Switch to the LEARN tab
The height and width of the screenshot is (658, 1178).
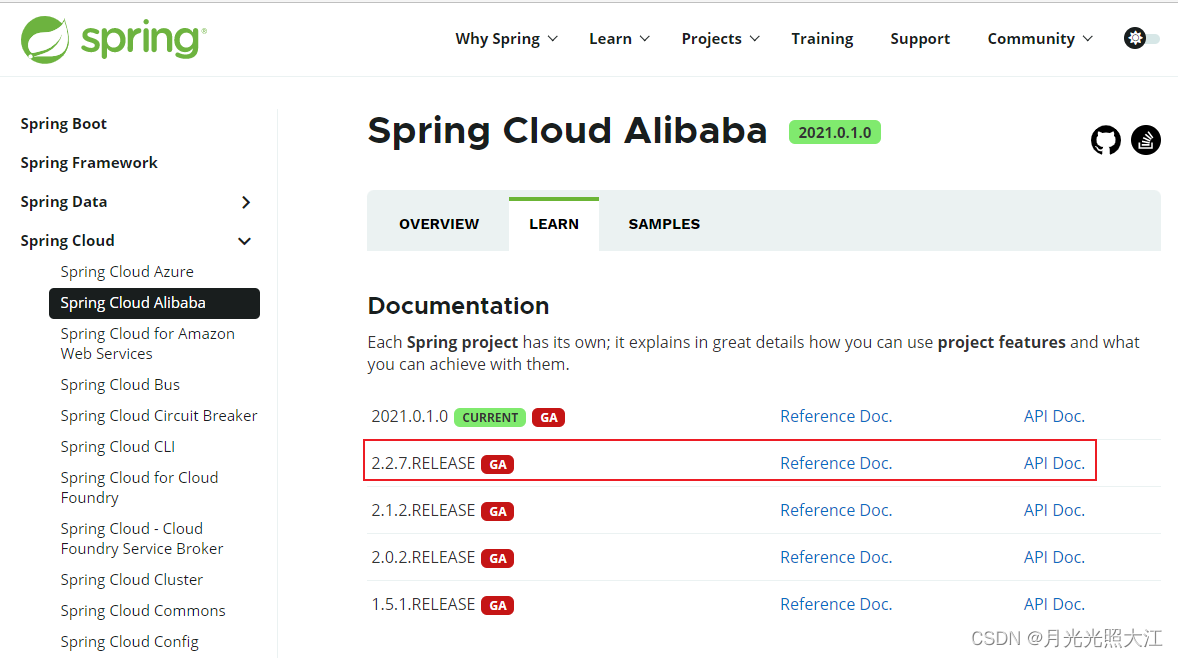[554, 224]
